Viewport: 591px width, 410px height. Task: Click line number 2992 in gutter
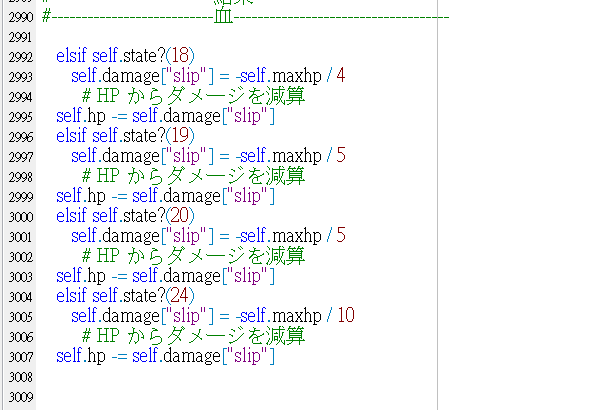click(21, 57)
